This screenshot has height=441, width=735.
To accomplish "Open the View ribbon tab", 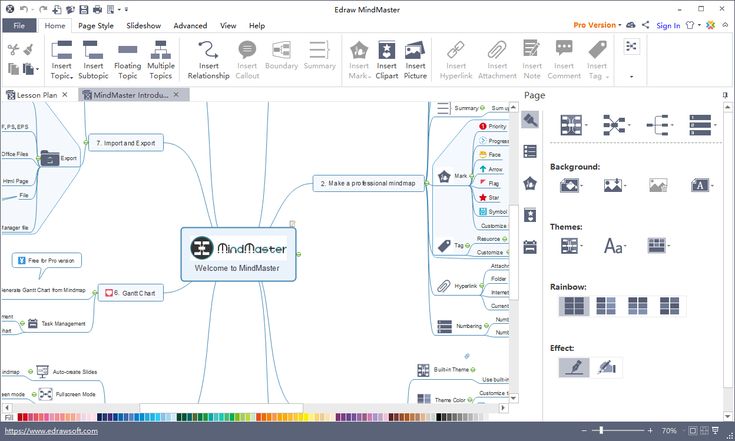I will pos(228,26).
